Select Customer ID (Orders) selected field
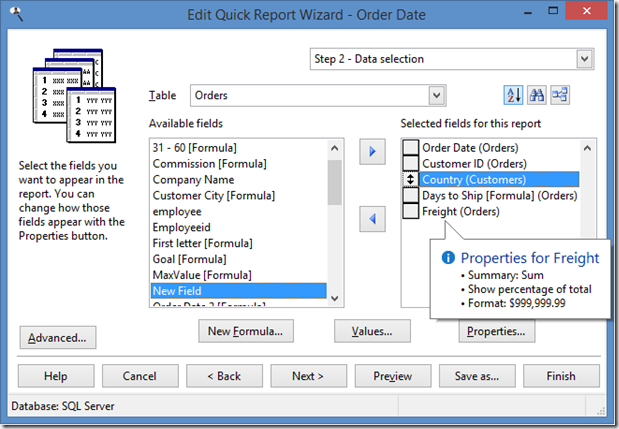 (499, 163)
